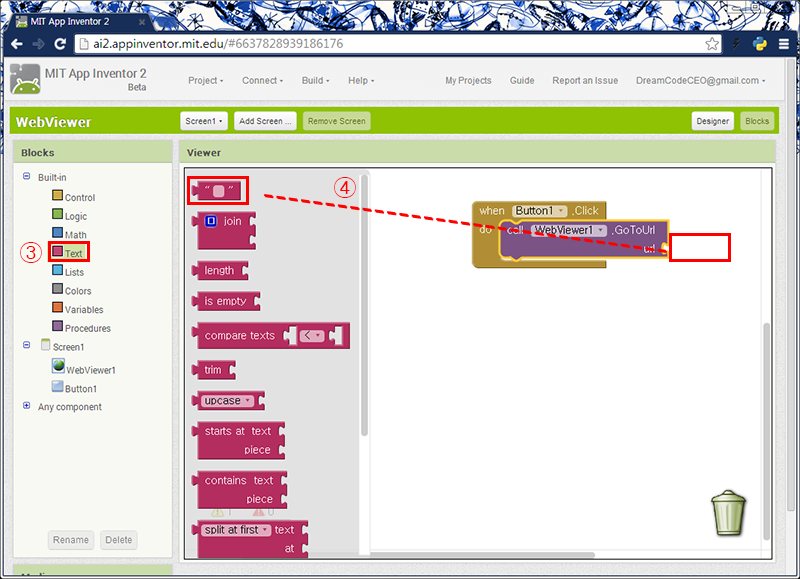800x579 pixels.
Task: Select the Colors blocks icon
Action: click(57, 289)
